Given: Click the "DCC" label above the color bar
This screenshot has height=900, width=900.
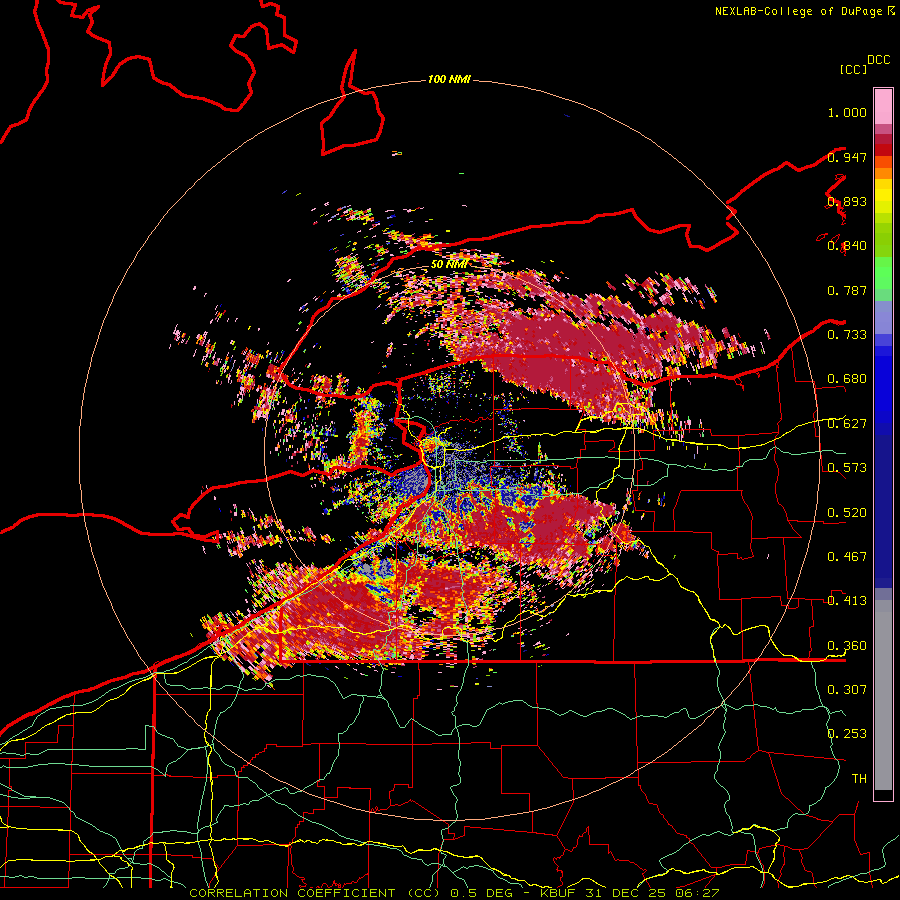Looking at the screenshot, I should (878, 60).
